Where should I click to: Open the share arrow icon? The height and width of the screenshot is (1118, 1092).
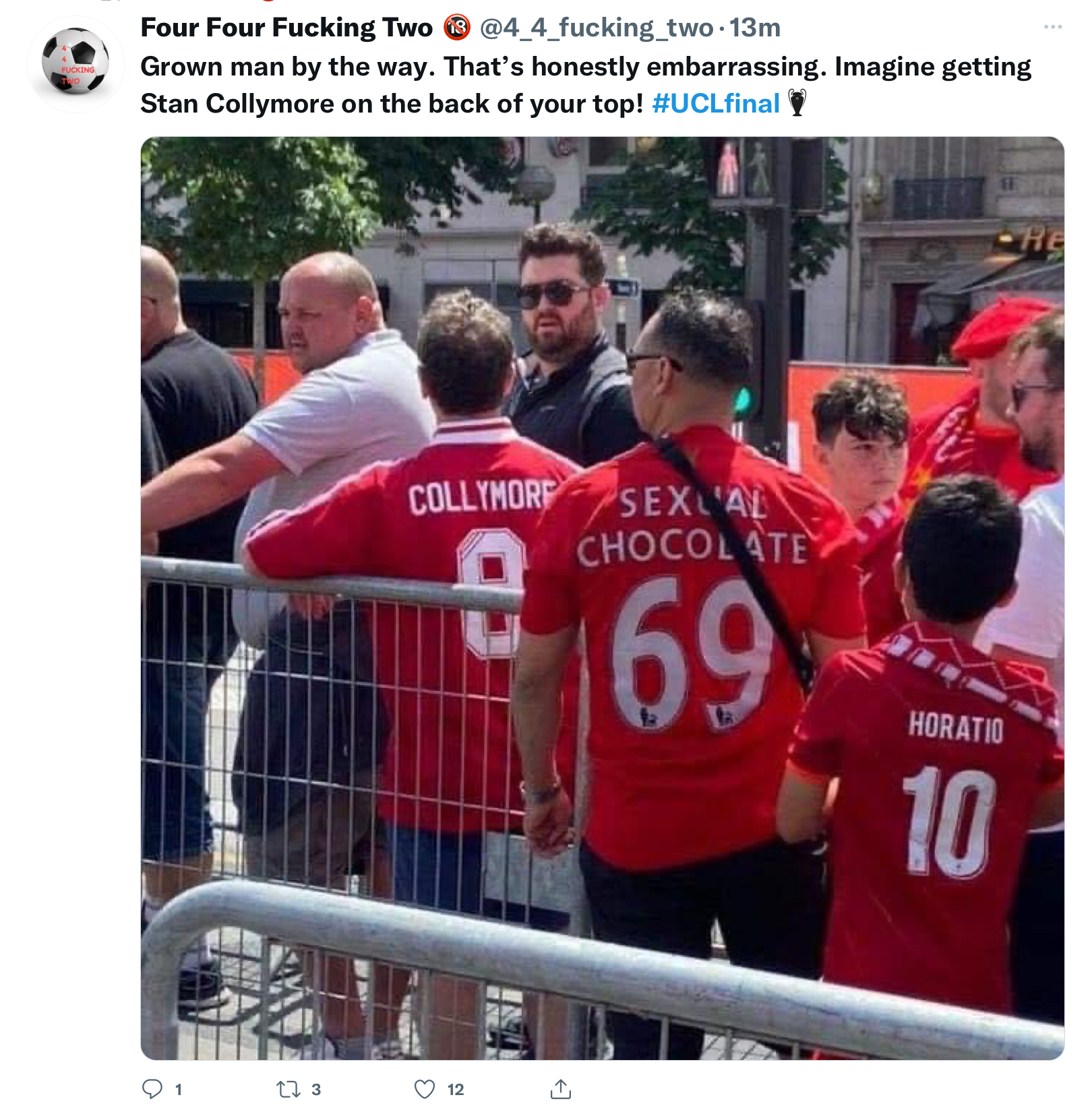tap(561, 1089)
